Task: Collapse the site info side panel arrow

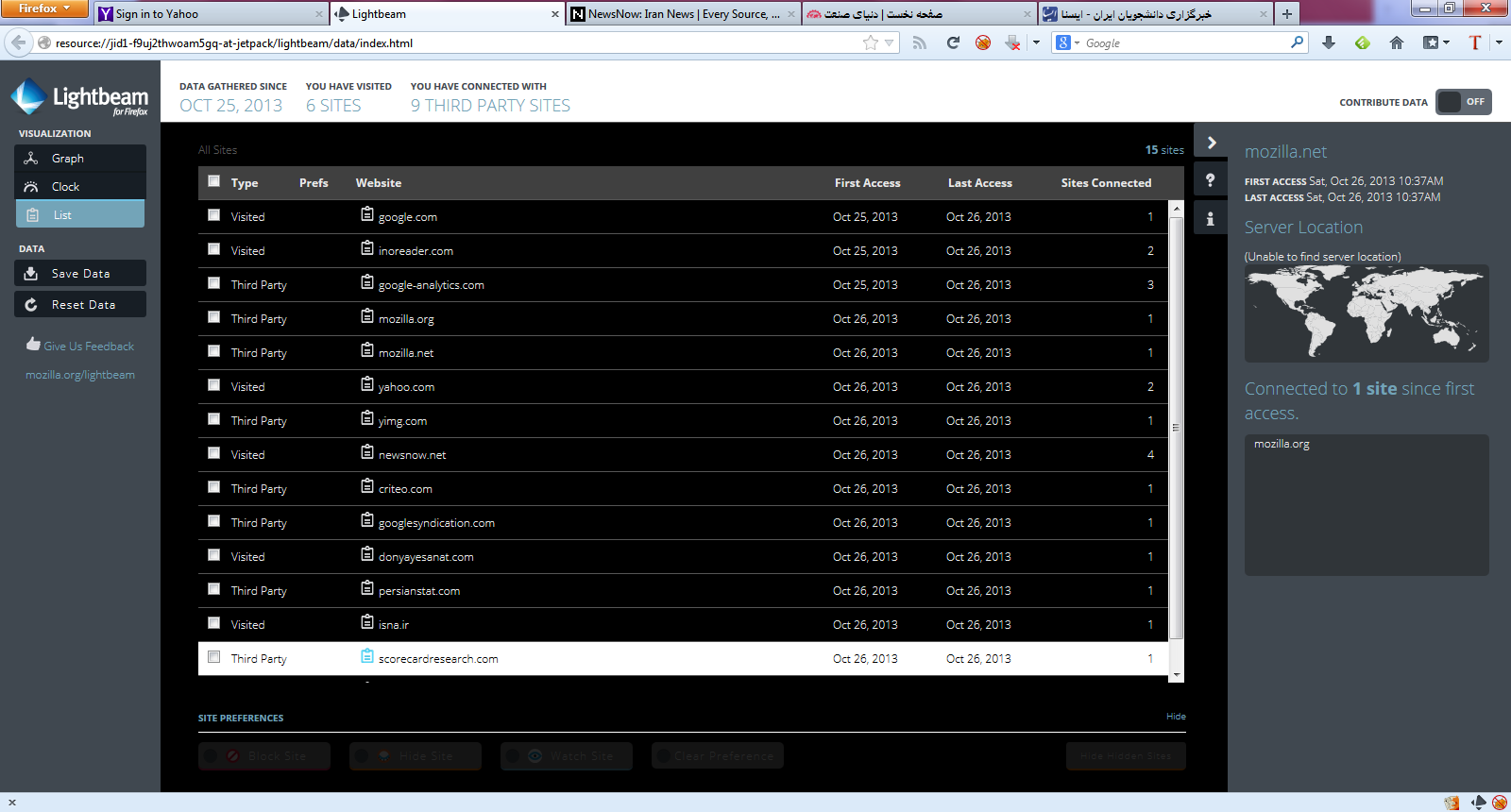Action: click(x=1211, y=143)
